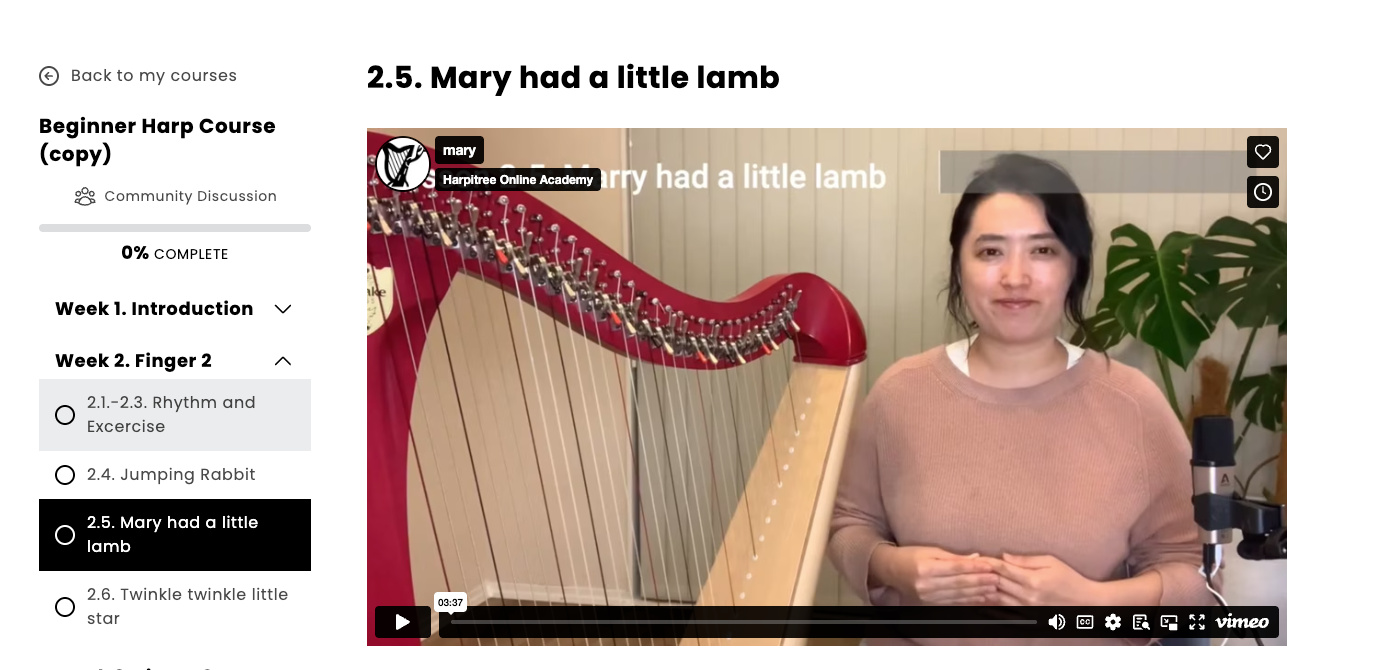Like the video with heart icon

tap(1263, 152)
